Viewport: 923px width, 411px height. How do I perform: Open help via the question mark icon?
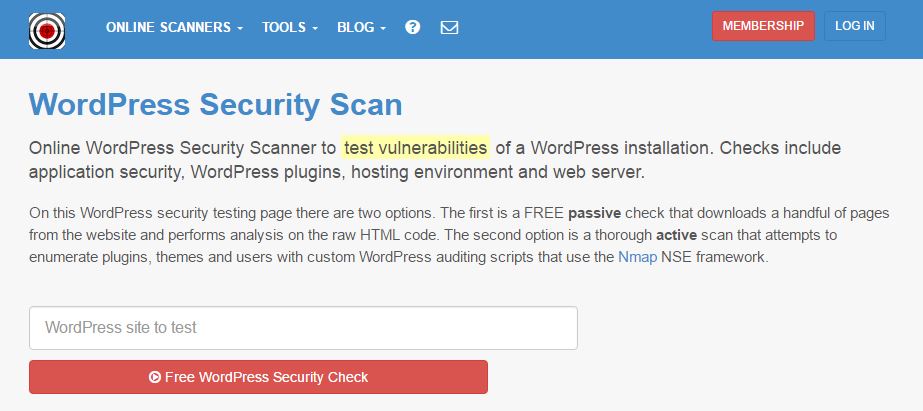point(412,27)
